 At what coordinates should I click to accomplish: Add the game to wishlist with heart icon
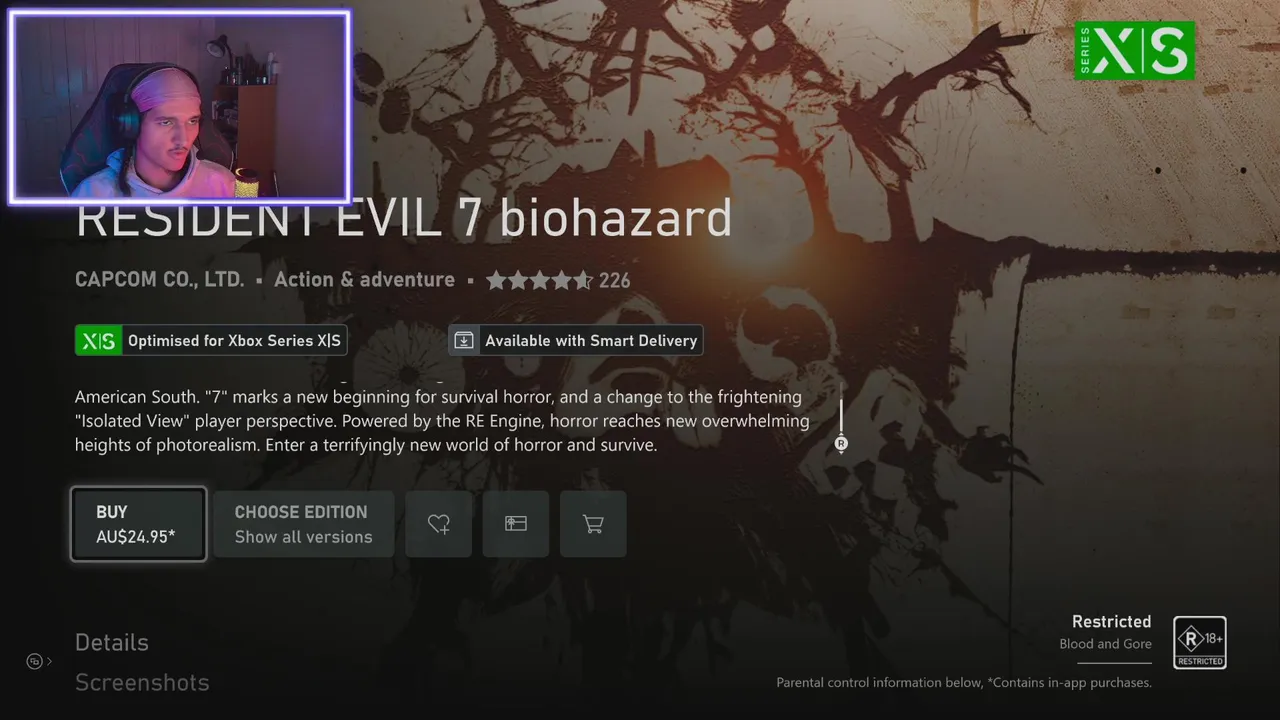click(x=438, y=524)
